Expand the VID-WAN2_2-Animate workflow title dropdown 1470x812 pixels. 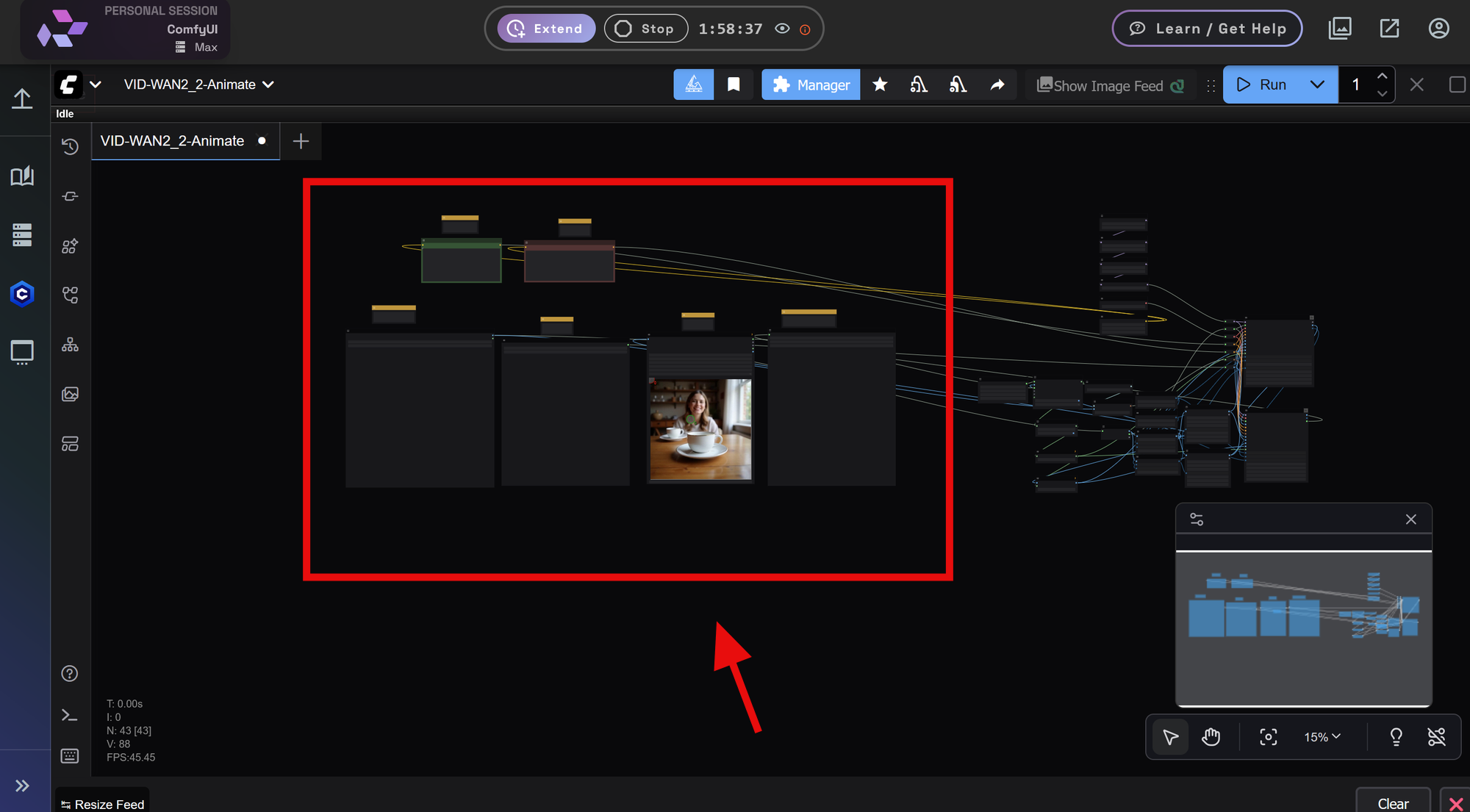click(x=269, y=85)
